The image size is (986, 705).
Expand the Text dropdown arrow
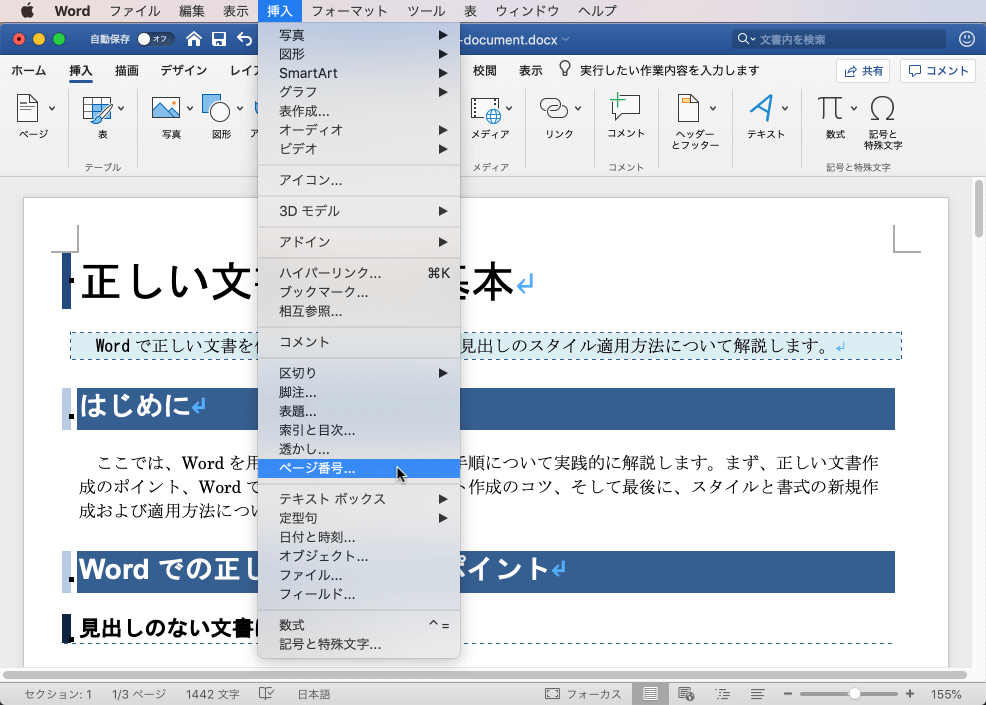coord(785,108)
